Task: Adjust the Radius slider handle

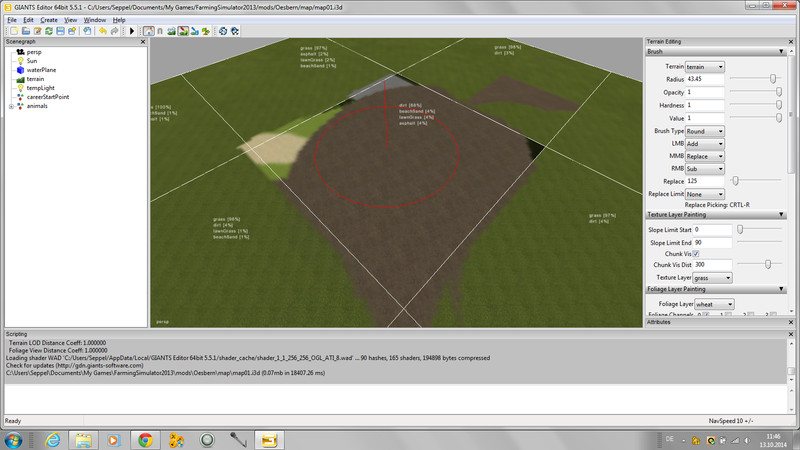Action: coord(772,79)
